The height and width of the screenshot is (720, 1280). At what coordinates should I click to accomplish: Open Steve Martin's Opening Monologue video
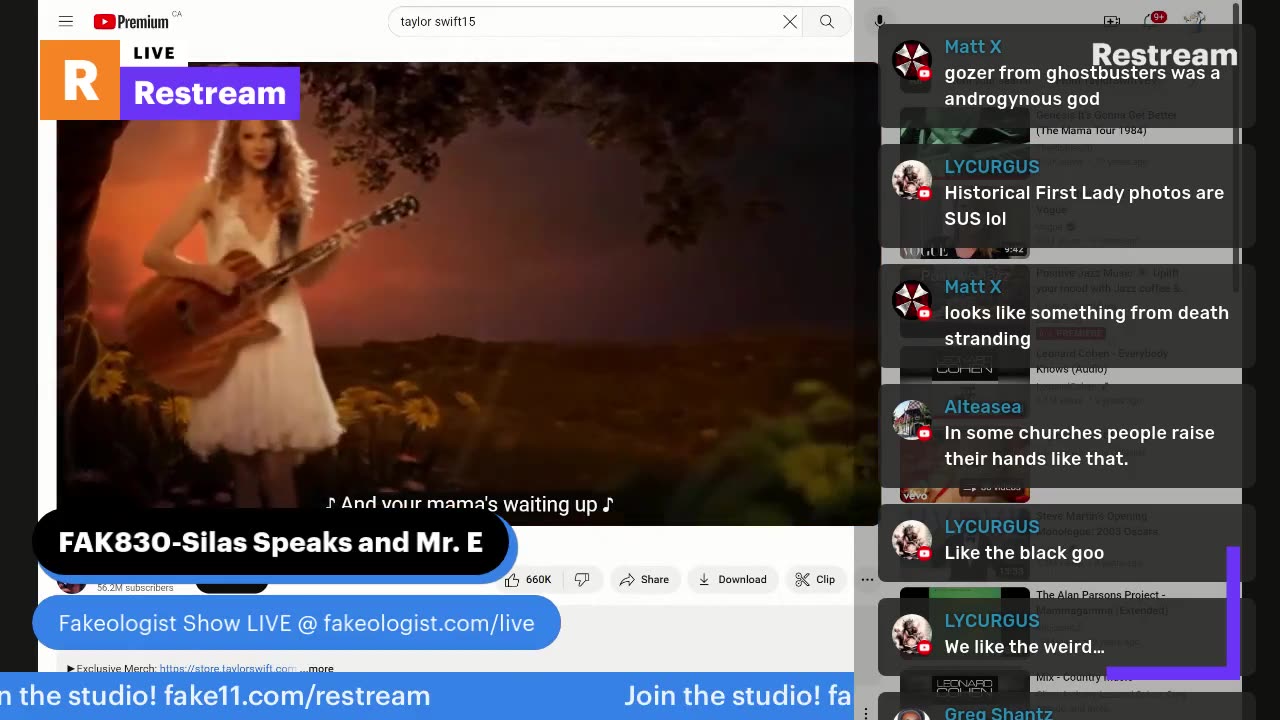pos(1098,523)
